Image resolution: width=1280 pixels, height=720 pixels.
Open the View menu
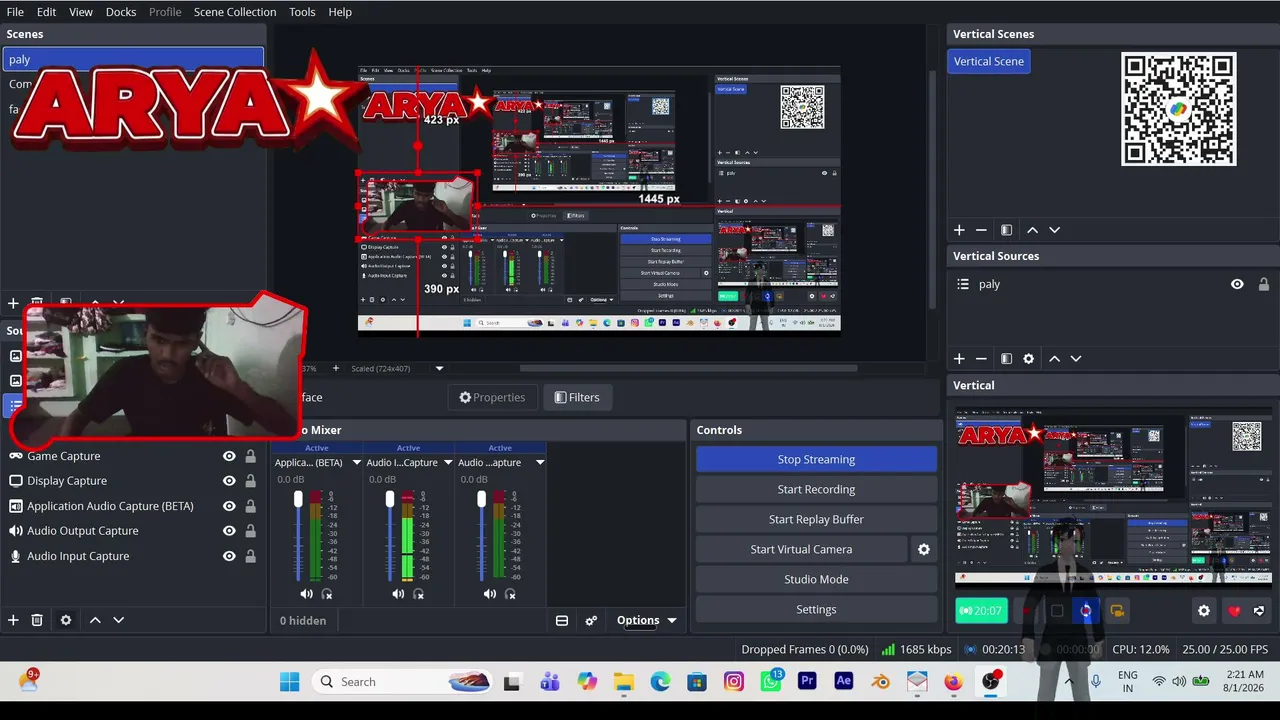pyautogui.click(x=81, y=12)
